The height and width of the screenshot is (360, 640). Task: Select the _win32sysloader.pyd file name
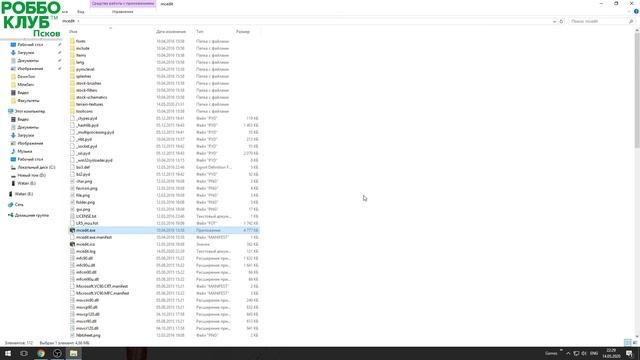point(94,160)
